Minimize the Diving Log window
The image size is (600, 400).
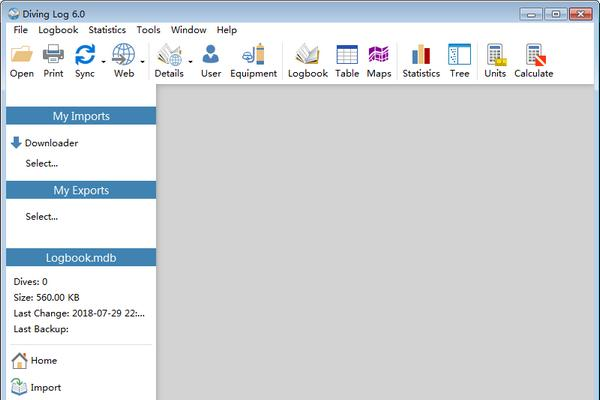pos(531,14)
